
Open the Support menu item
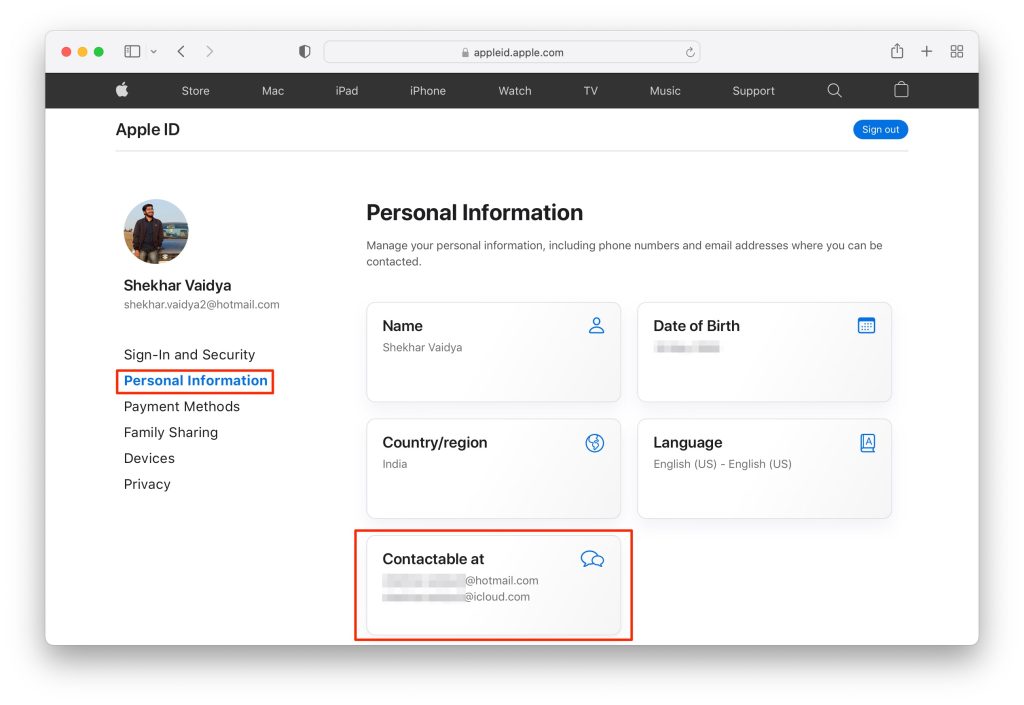(753, 91)
